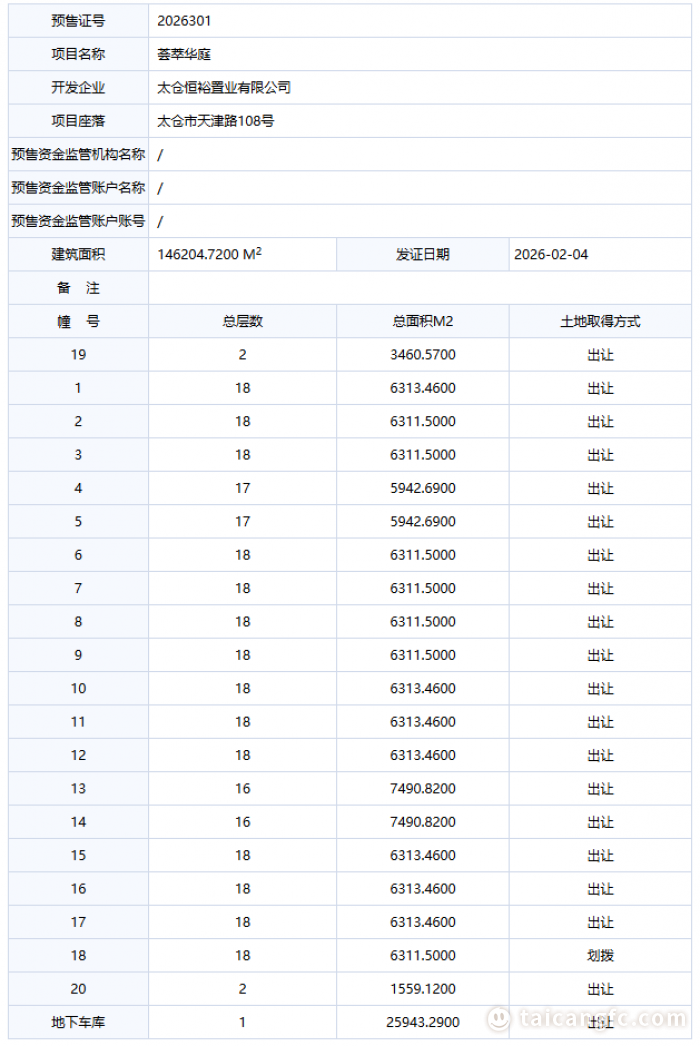The height and width of the screenshot is (1046, 700).
Task: Click the 备注 row label
Action: click(78, 288)
